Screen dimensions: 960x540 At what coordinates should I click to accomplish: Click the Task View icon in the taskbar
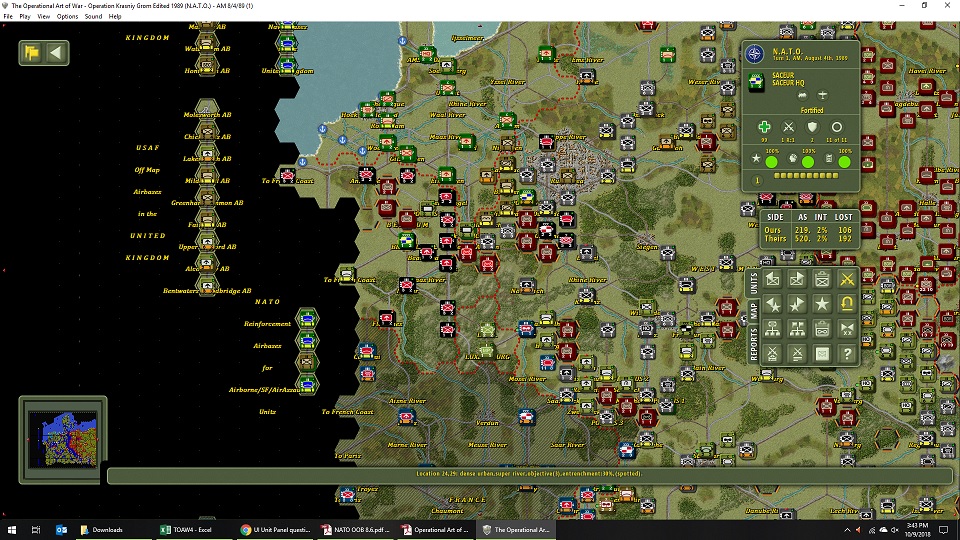click(36, 530)
